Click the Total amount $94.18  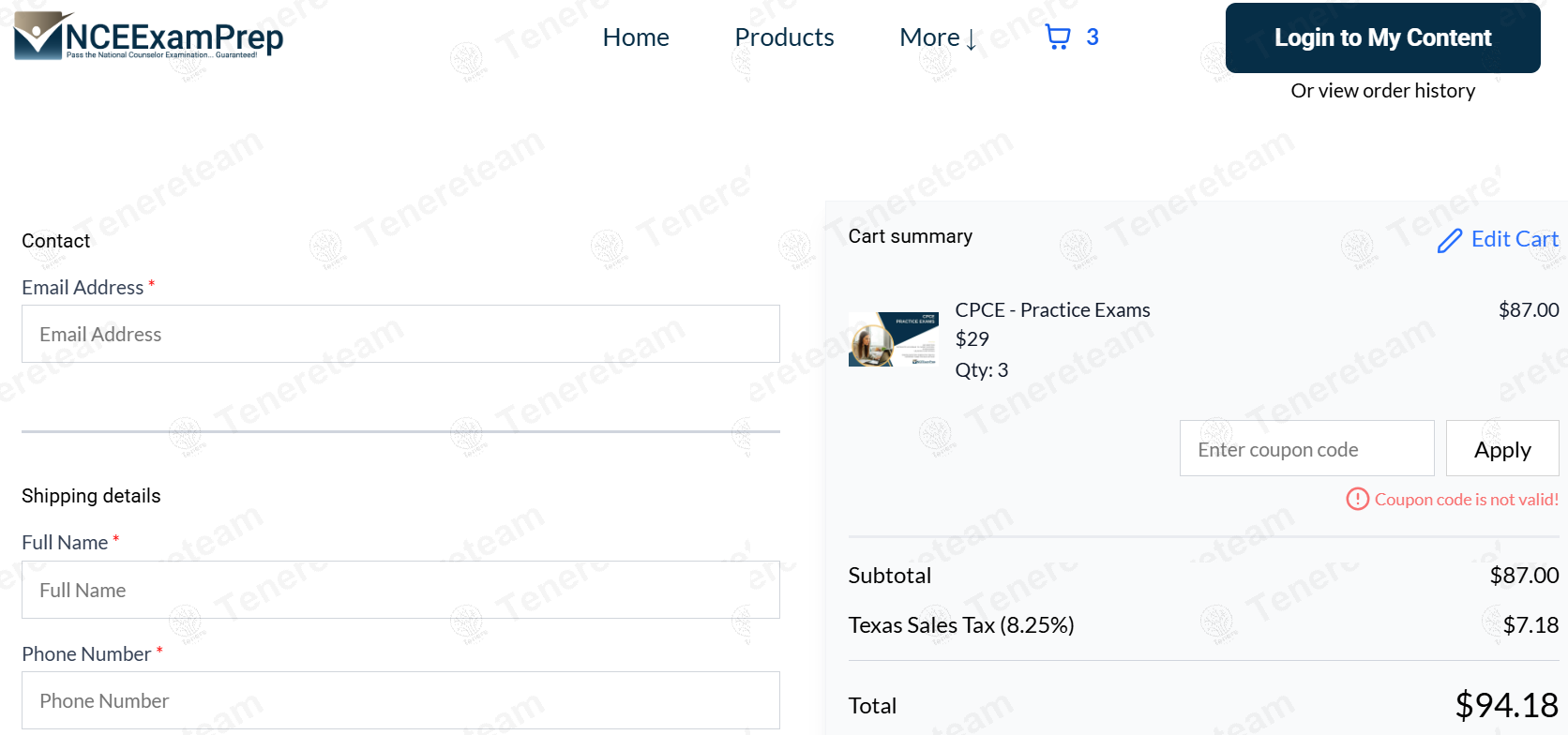[1506, 705]
